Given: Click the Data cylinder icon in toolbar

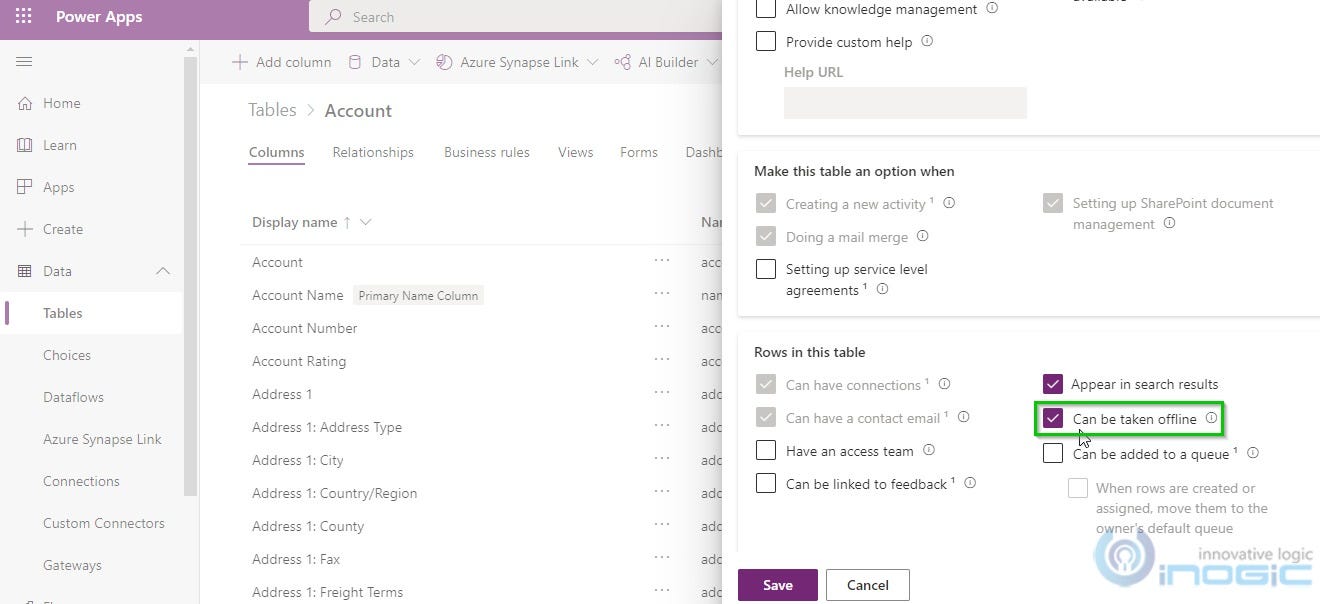Looking at the screenshot, I should 355,62.
